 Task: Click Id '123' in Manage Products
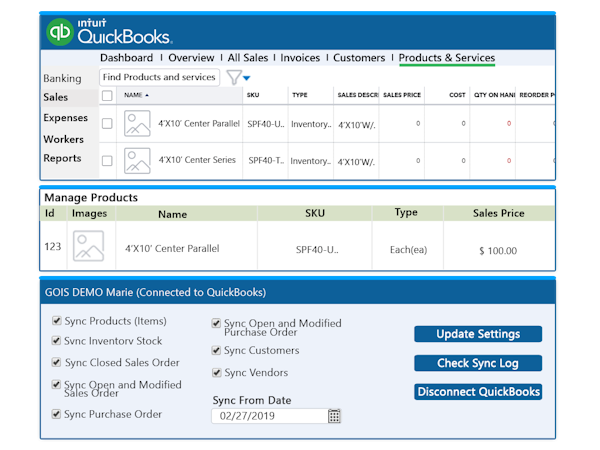[x=52, y=246]
